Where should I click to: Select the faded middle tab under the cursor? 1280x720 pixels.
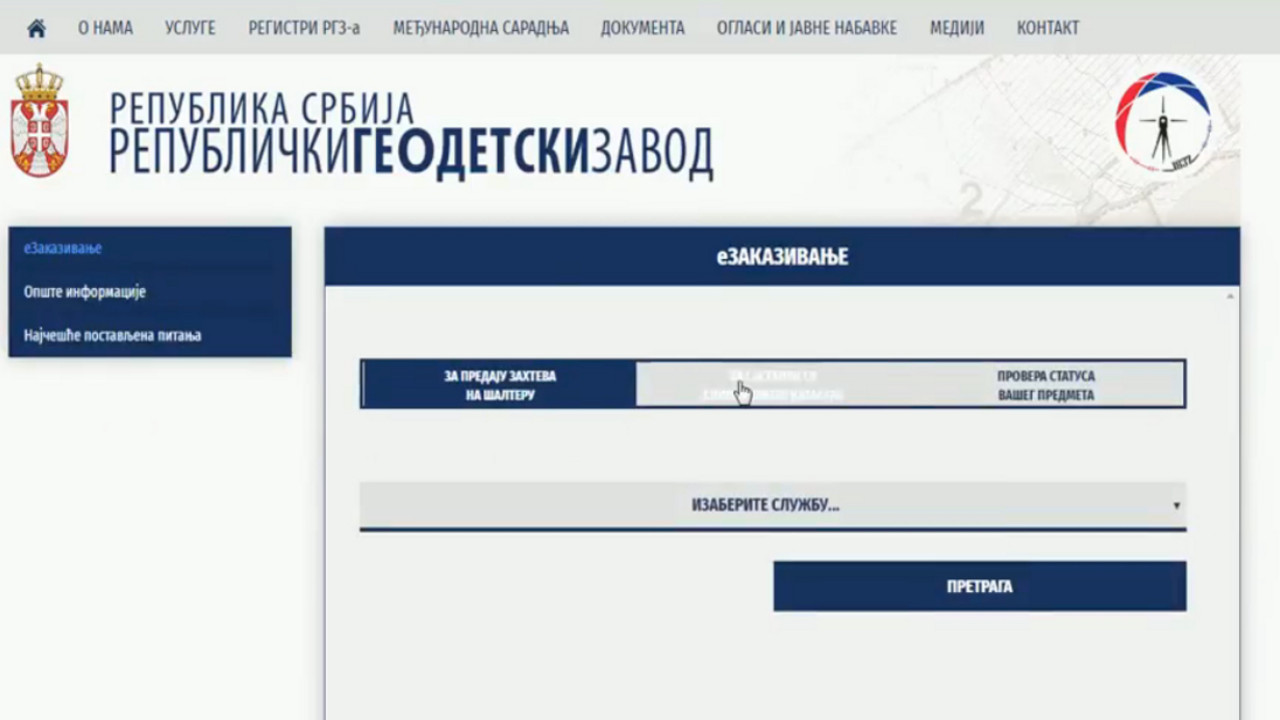click(773, 385)
